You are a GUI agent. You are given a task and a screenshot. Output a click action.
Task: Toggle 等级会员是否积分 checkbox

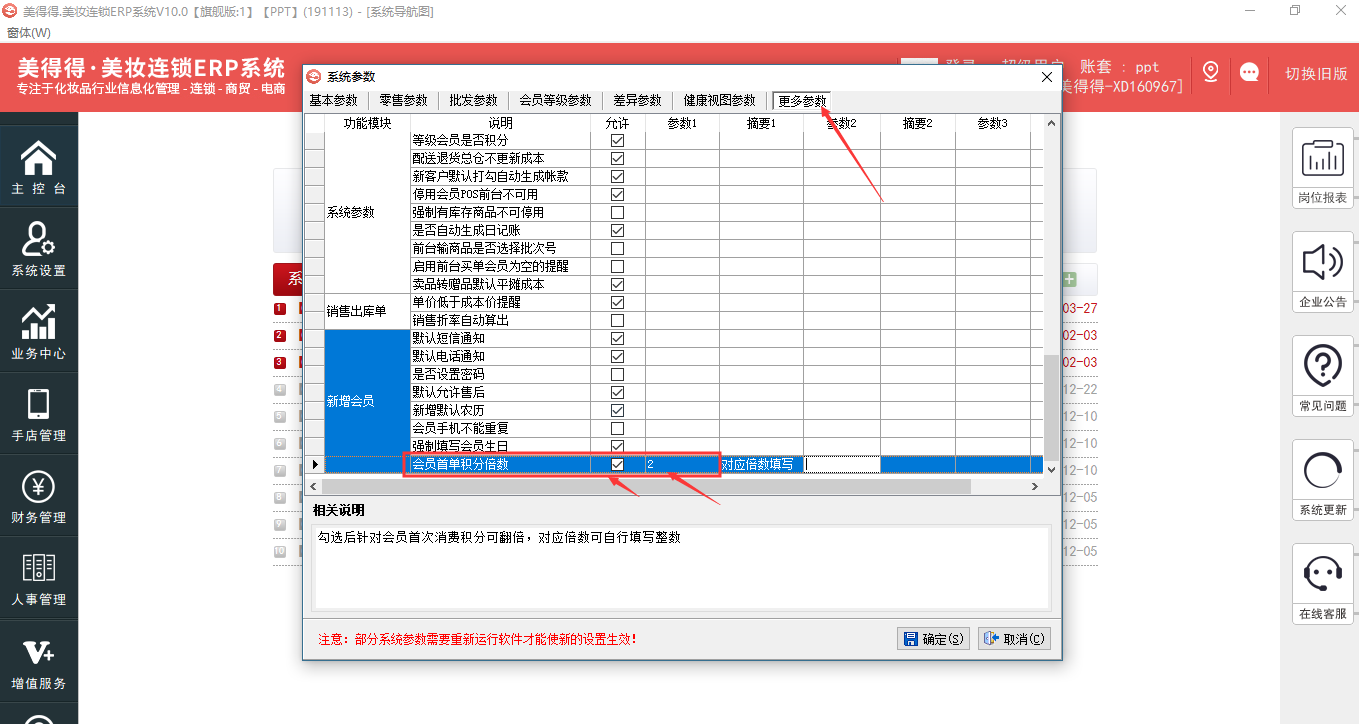[x=617, y=140]
